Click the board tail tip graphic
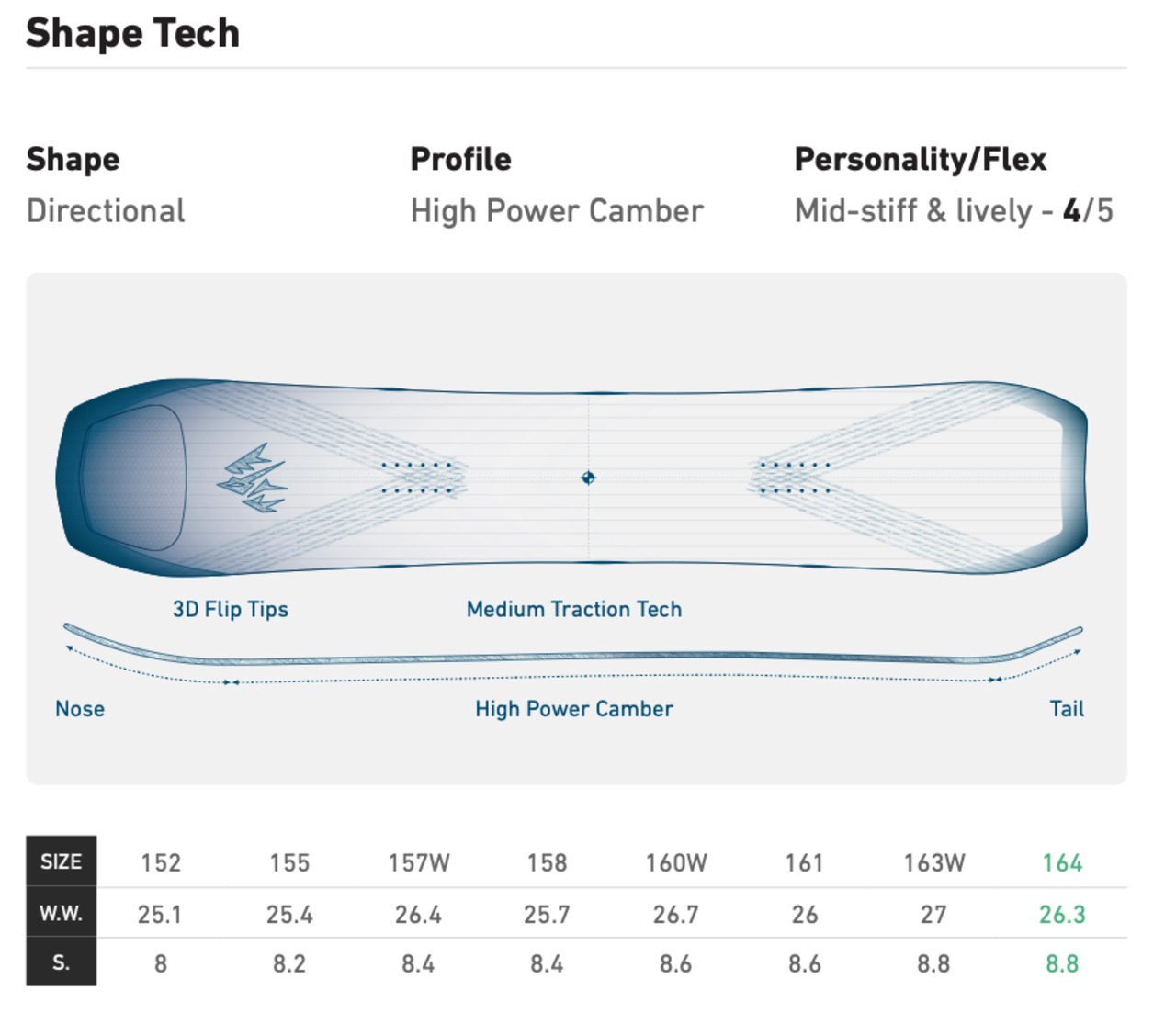 tap(1070, 478)
